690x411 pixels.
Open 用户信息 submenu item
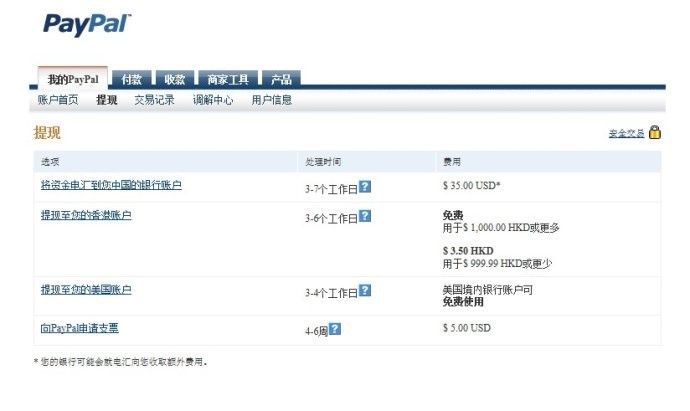[x=272, y=100]
